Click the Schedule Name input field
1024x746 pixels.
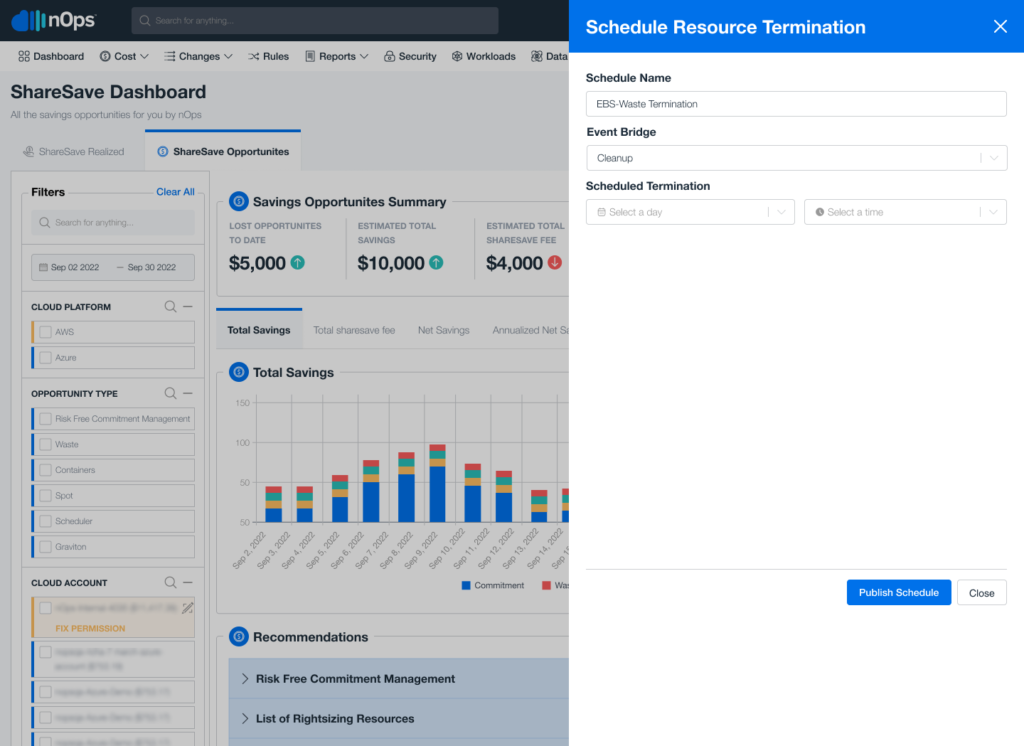click(797, 104)
